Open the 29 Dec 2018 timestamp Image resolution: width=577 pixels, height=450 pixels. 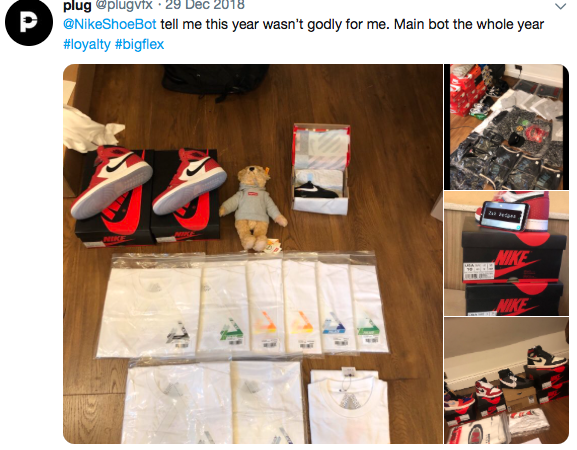click(205, 5)
